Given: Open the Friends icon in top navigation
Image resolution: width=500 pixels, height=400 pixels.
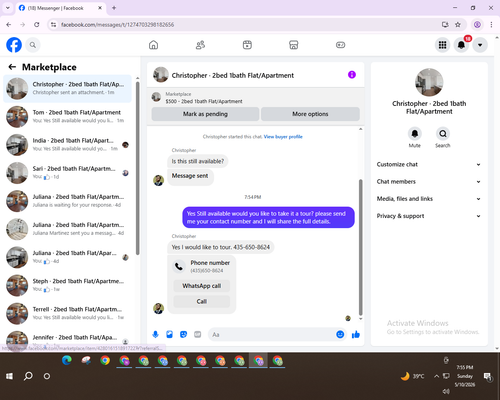Looking at the screenshot, I should tap(200, 45).
